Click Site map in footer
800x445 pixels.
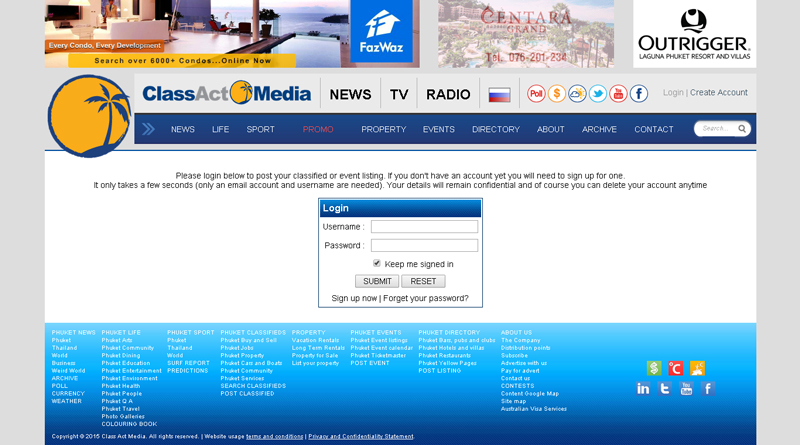[x=513, y=402]
